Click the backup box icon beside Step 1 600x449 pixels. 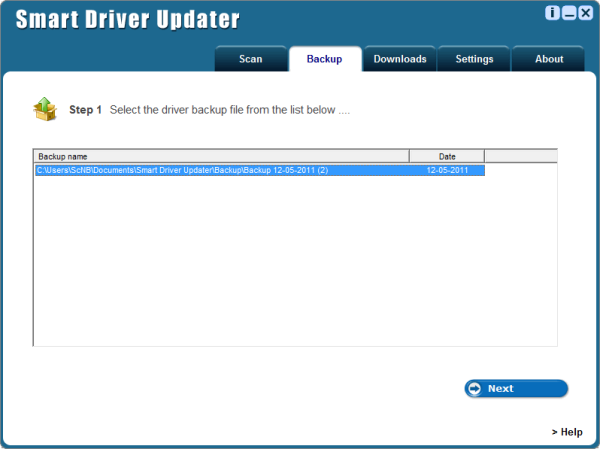point(45,109)
